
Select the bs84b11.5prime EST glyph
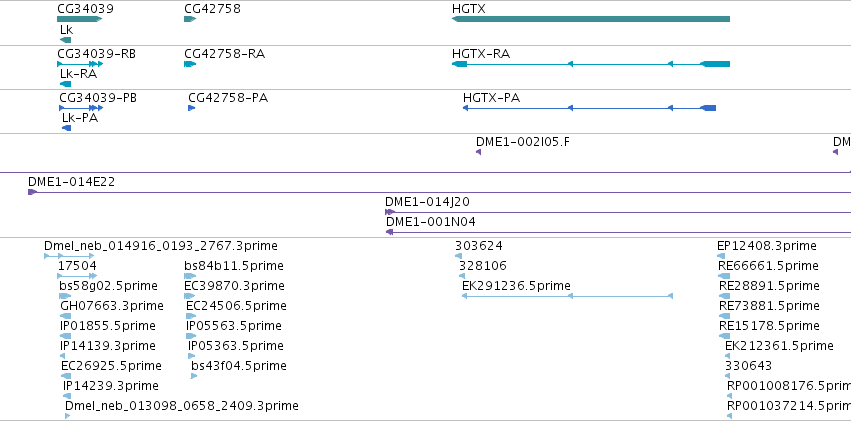(x=190, y=276)
